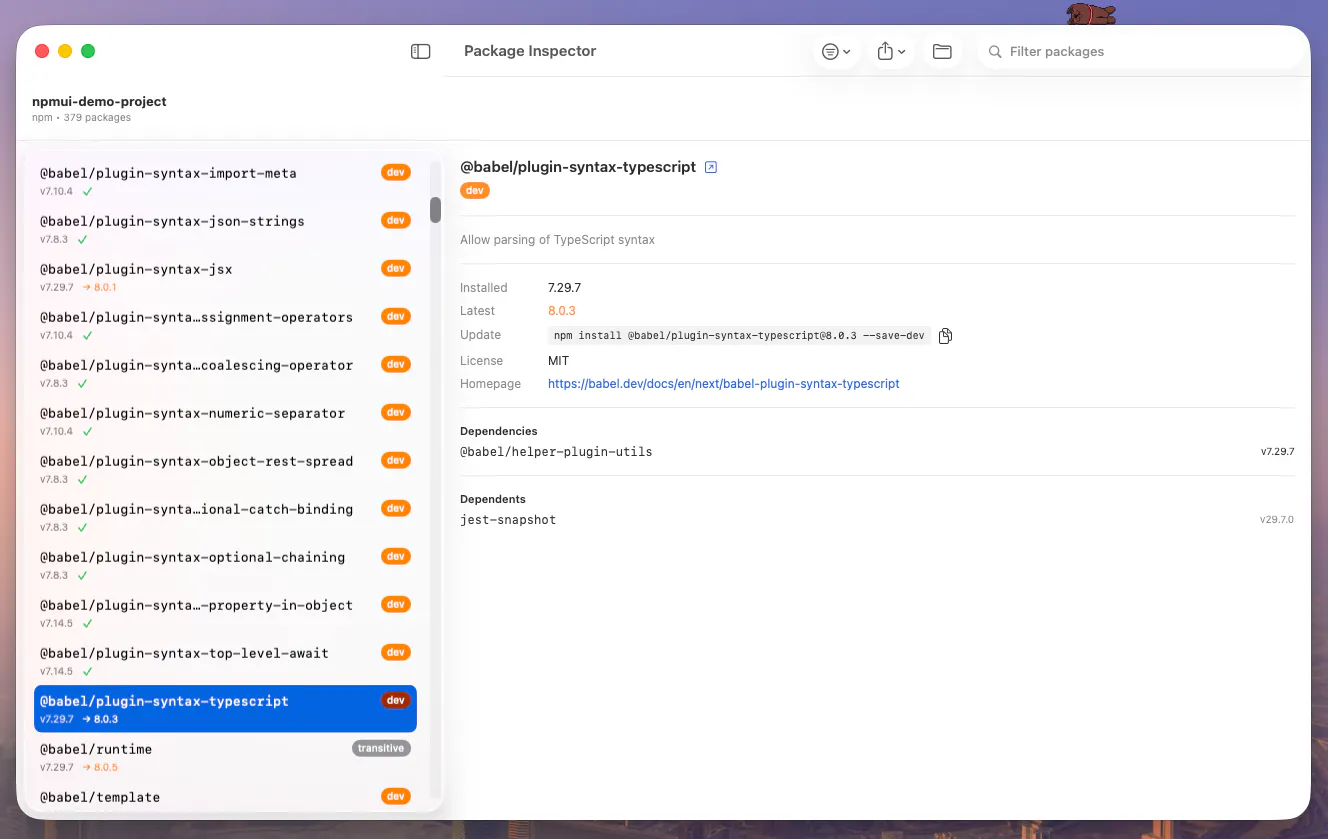Select @babel/plugin-syntax-import-meta in list
This screenshot has width=1328, height=839.
(x=225, y=181)
